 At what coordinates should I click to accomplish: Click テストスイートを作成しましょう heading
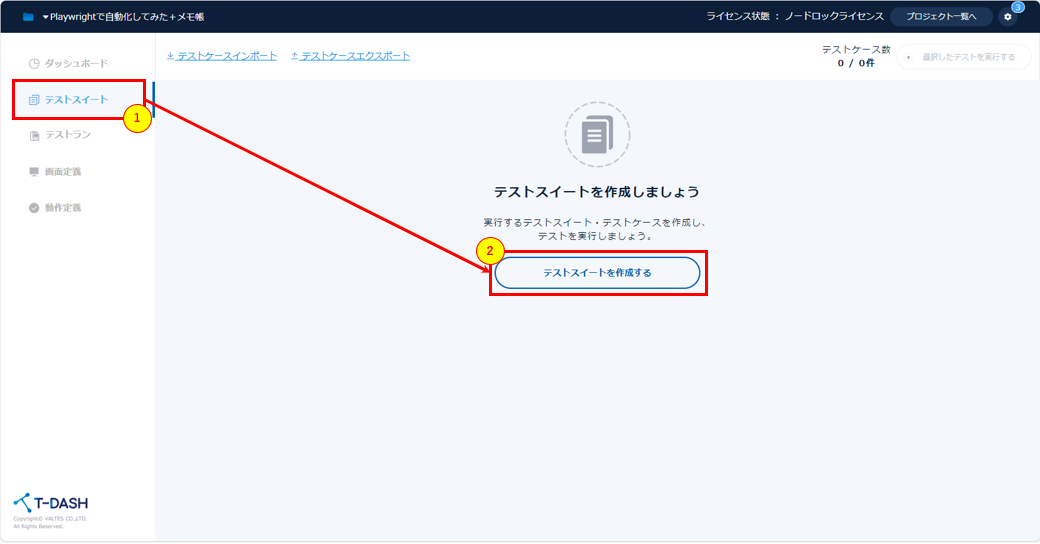coord(597,192)
